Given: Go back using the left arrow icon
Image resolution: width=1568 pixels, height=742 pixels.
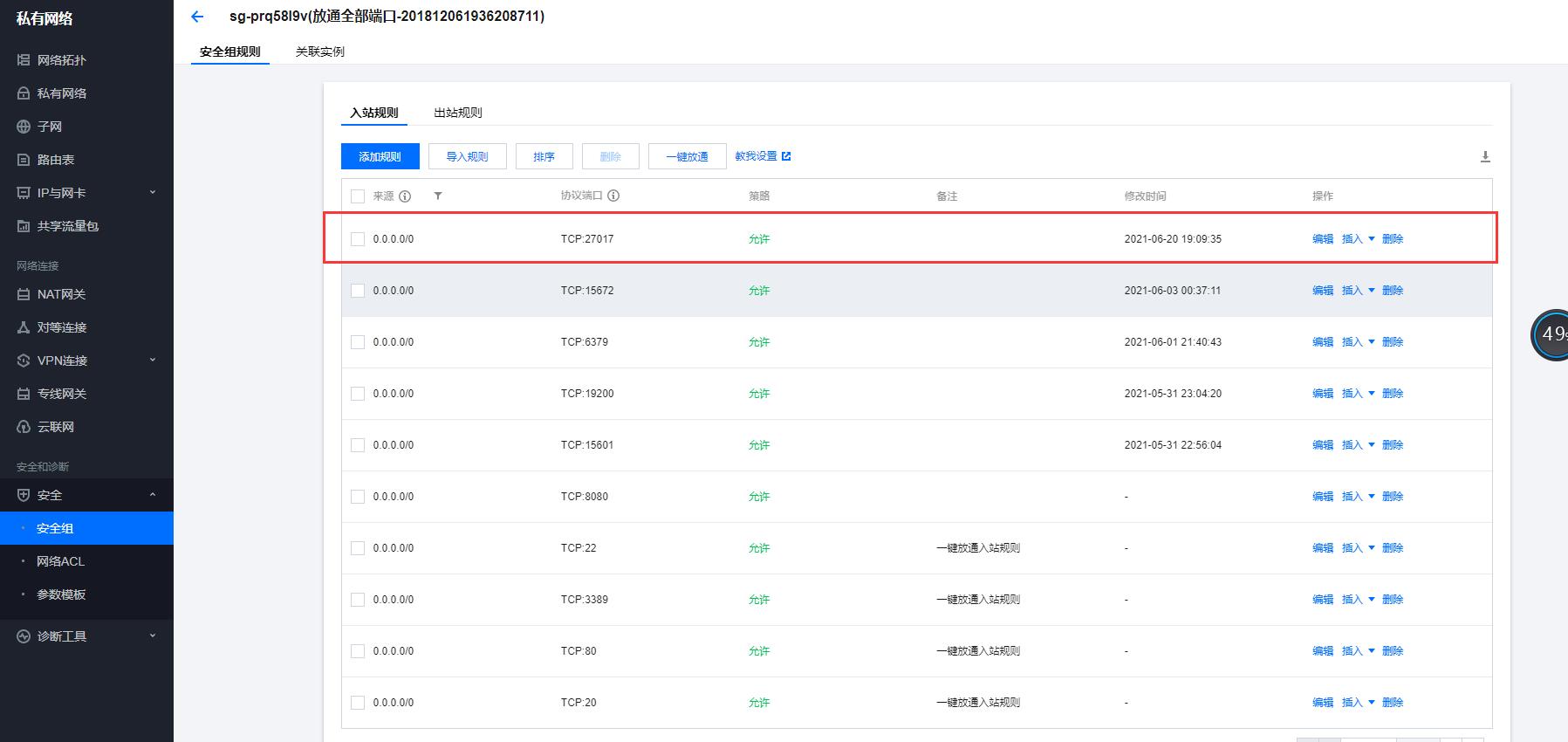Looking at the screenshot, I should coord(197,17).
